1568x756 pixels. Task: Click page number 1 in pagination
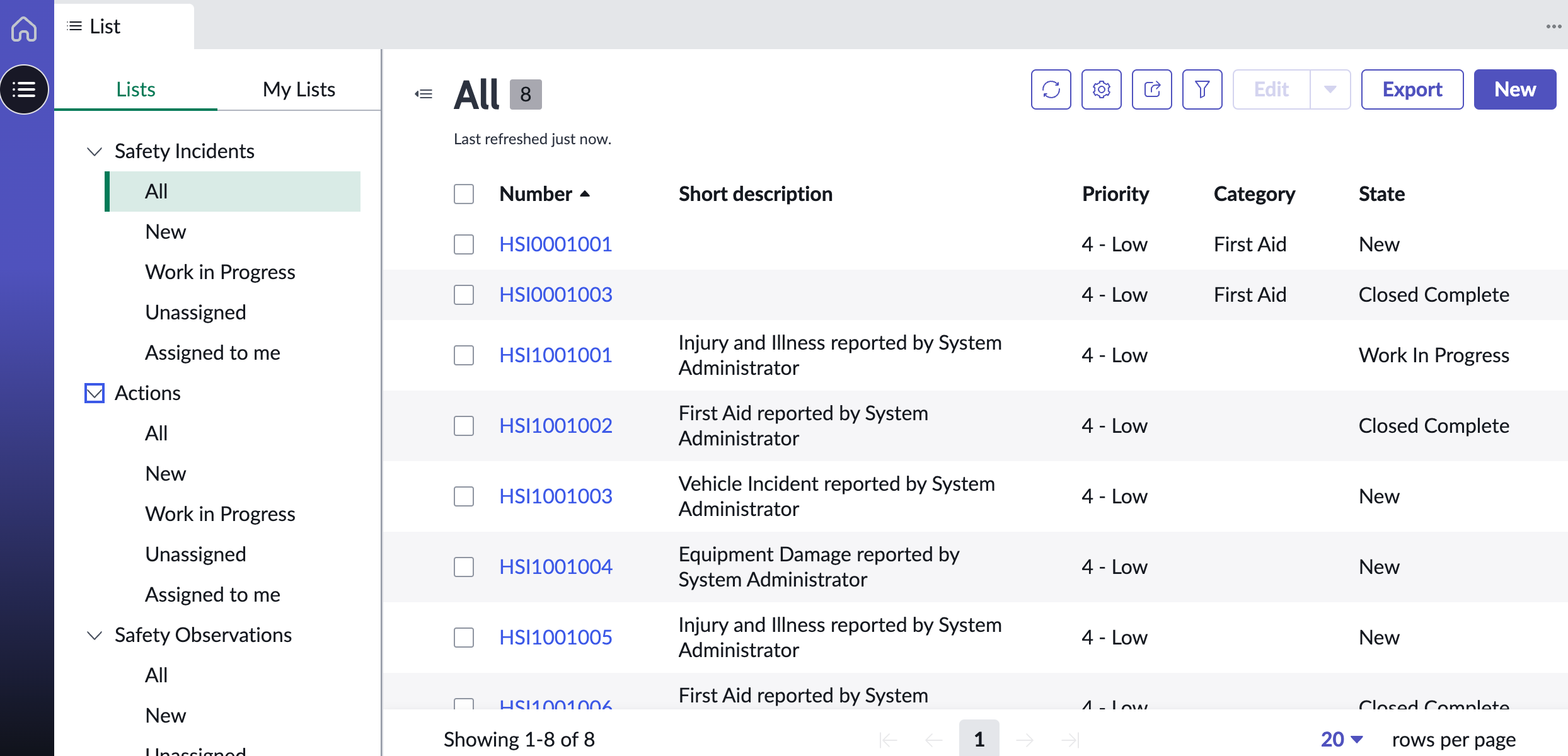[979, 739]
